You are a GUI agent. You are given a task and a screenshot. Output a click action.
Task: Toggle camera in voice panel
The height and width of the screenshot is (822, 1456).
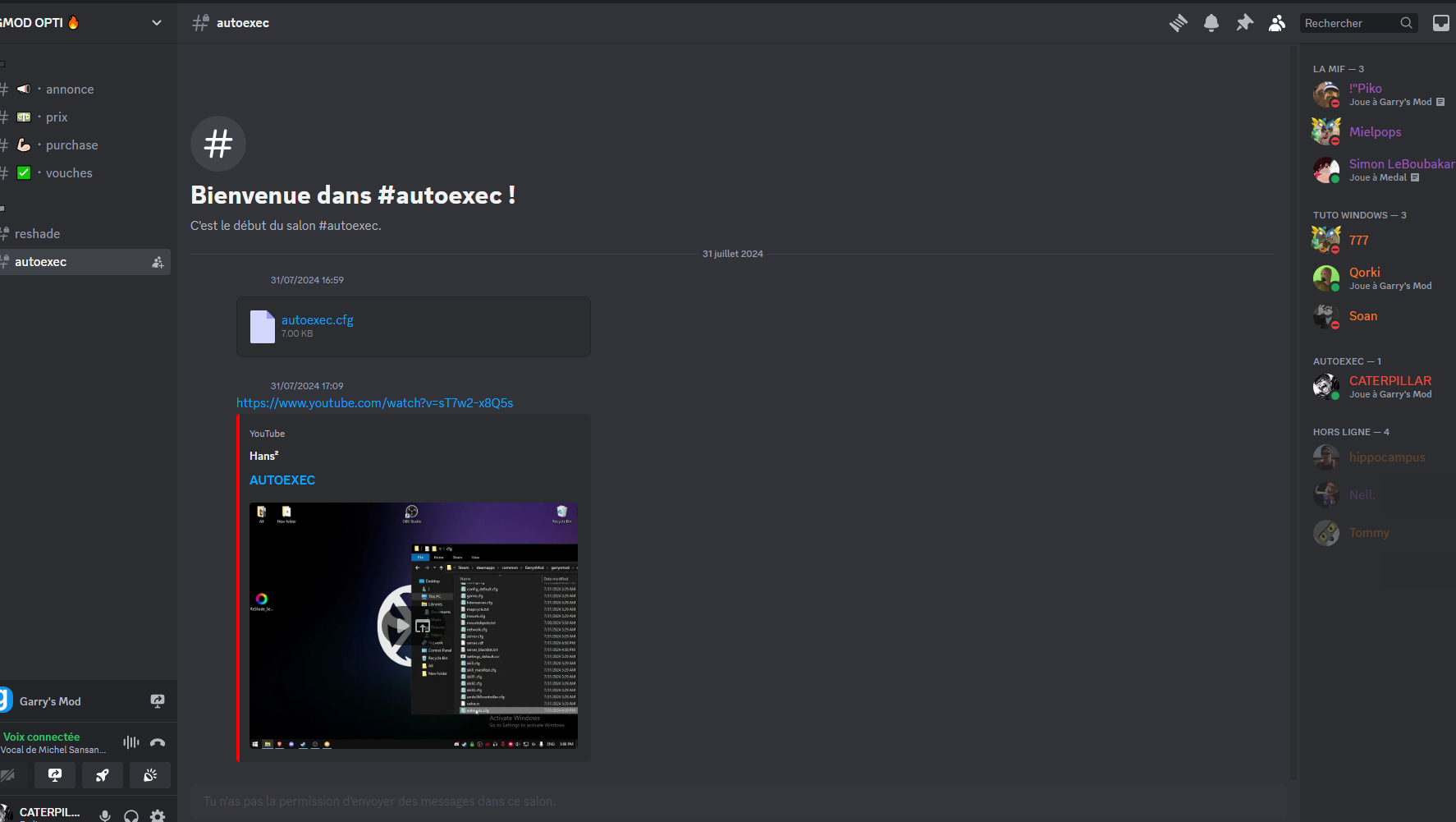click(x=8, y=775)
